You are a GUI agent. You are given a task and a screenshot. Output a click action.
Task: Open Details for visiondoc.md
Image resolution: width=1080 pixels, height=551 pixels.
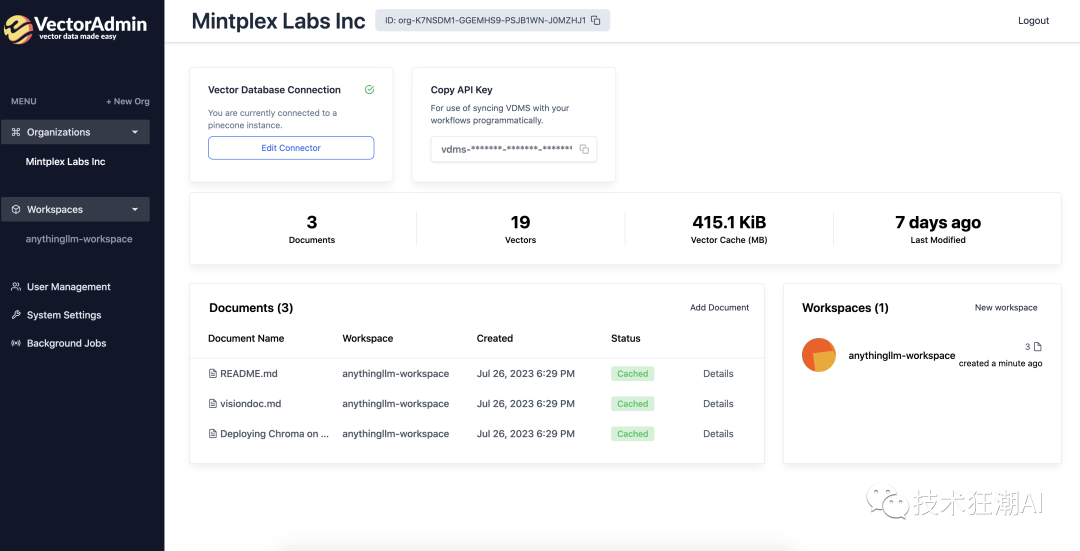click(x=718, y=404)
